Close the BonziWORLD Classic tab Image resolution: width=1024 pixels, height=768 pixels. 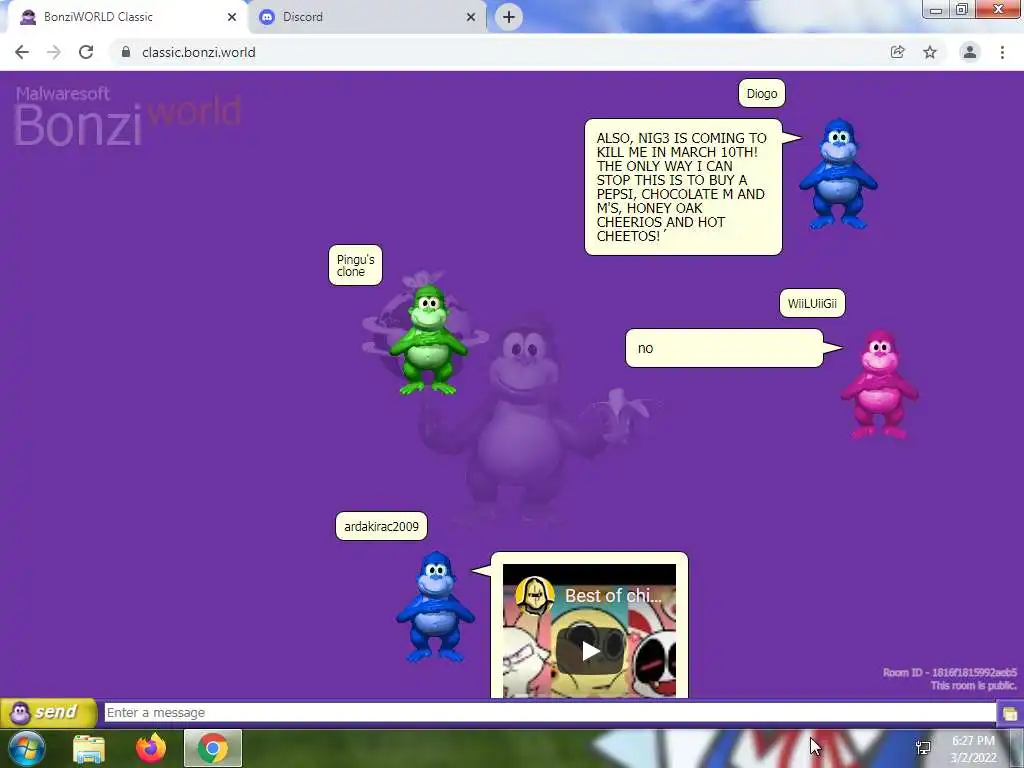coord(232,17)
